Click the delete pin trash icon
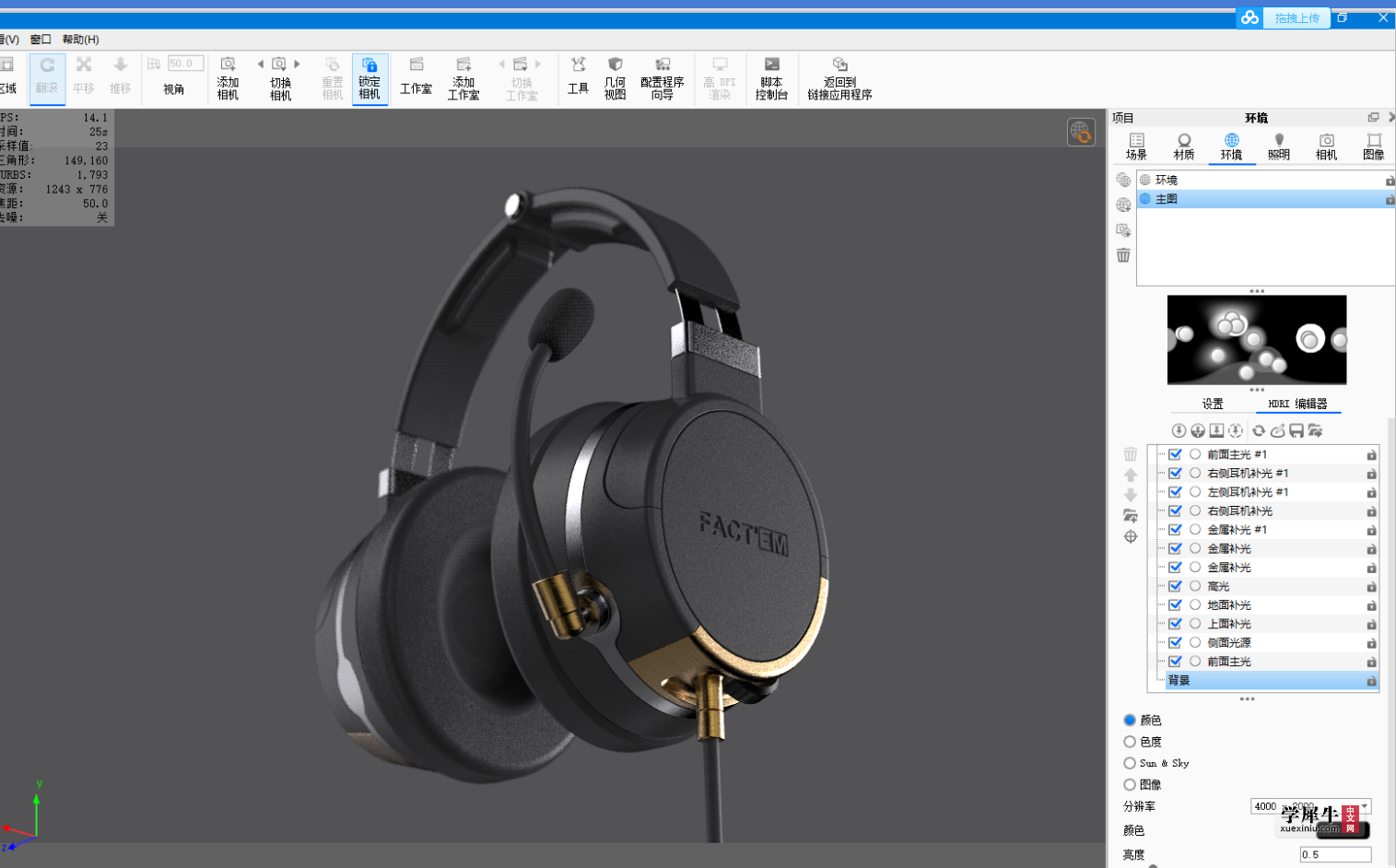The height and width of the screenshot is (868, 1396). click(x=1131, y=454)
